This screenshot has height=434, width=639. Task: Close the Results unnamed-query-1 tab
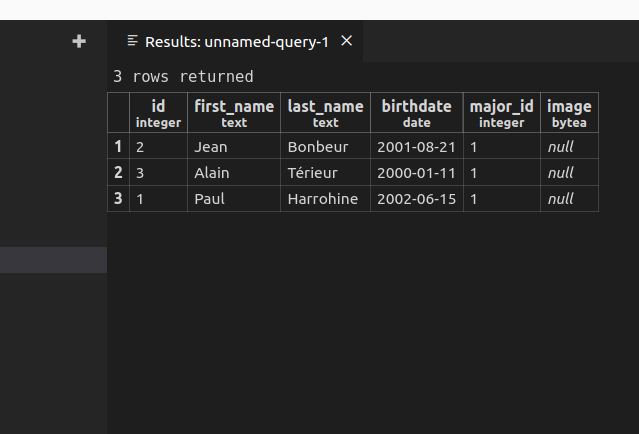346,41
